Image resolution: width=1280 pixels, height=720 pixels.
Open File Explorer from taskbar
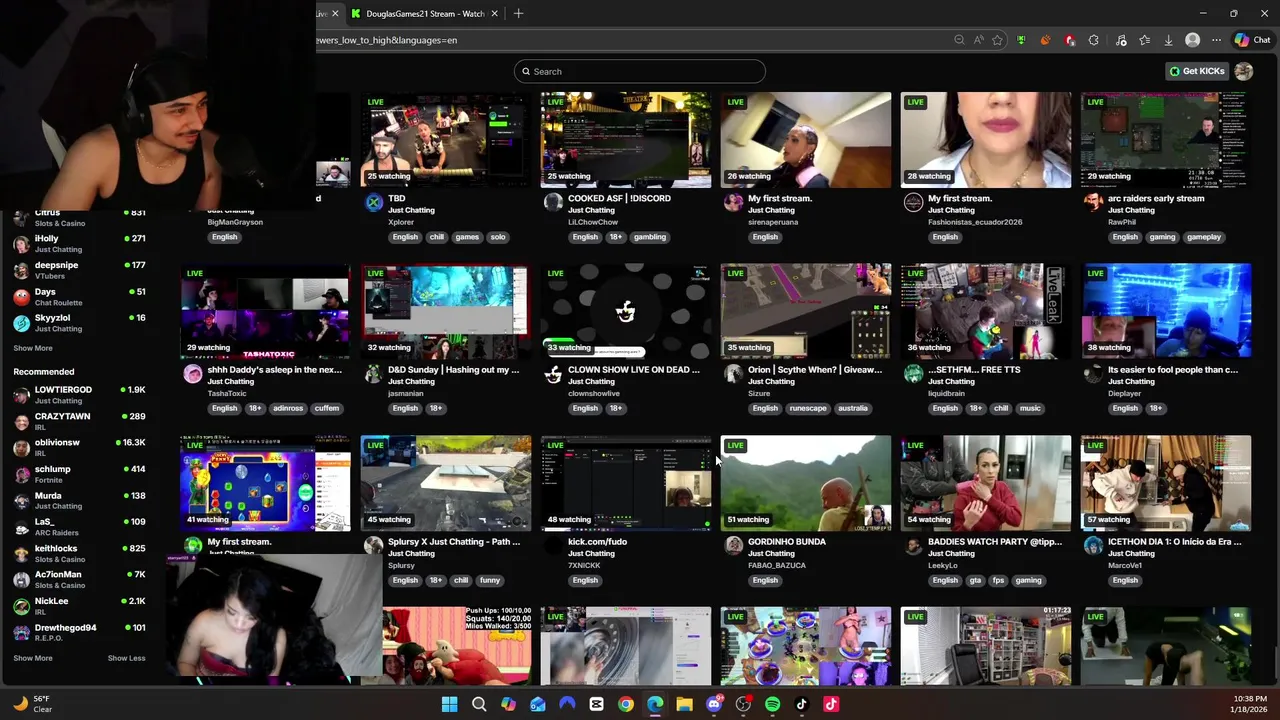(684, 704)
